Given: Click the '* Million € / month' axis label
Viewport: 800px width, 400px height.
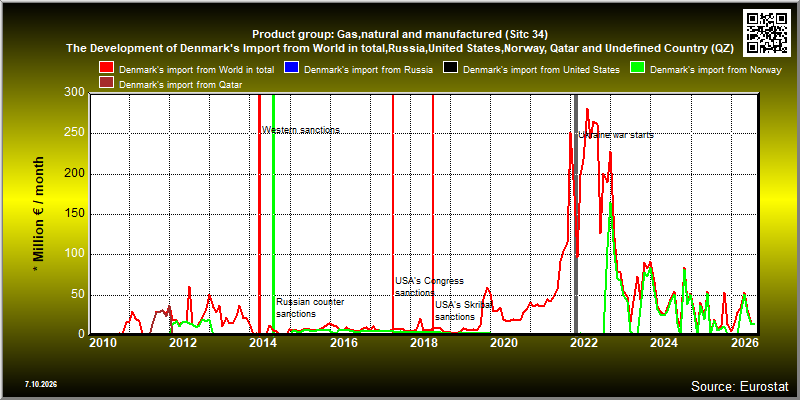Looking at the screenshot, I should tap(39, 214).
